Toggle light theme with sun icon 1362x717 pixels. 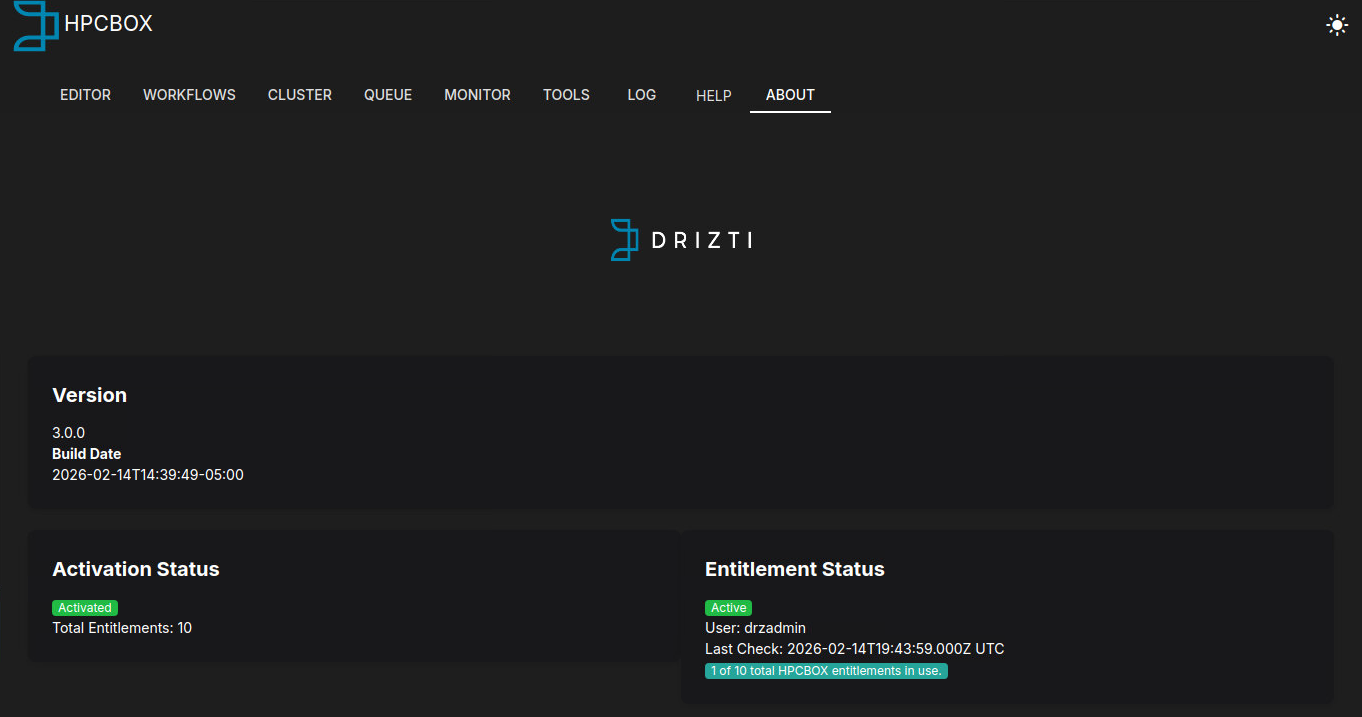tap(1337, 25)
